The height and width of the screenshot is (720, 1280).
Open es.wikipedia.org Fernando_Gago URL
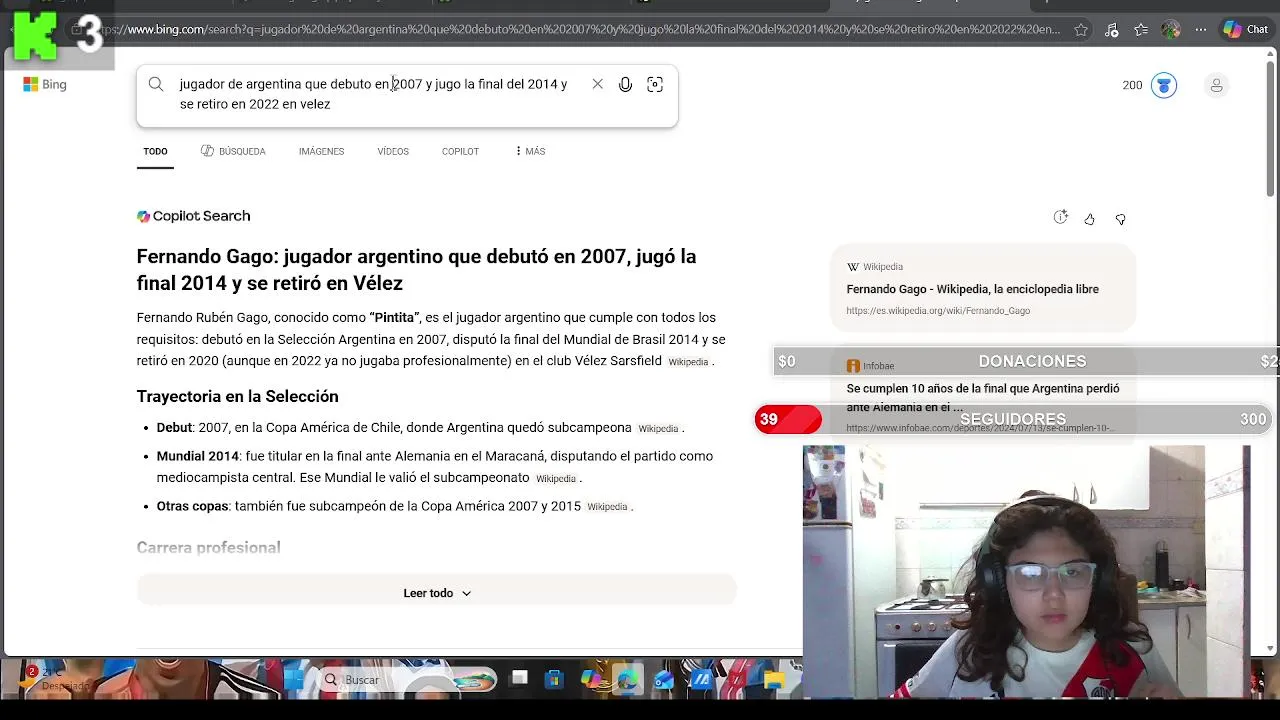pyautogui.click(x=938, y=311)
